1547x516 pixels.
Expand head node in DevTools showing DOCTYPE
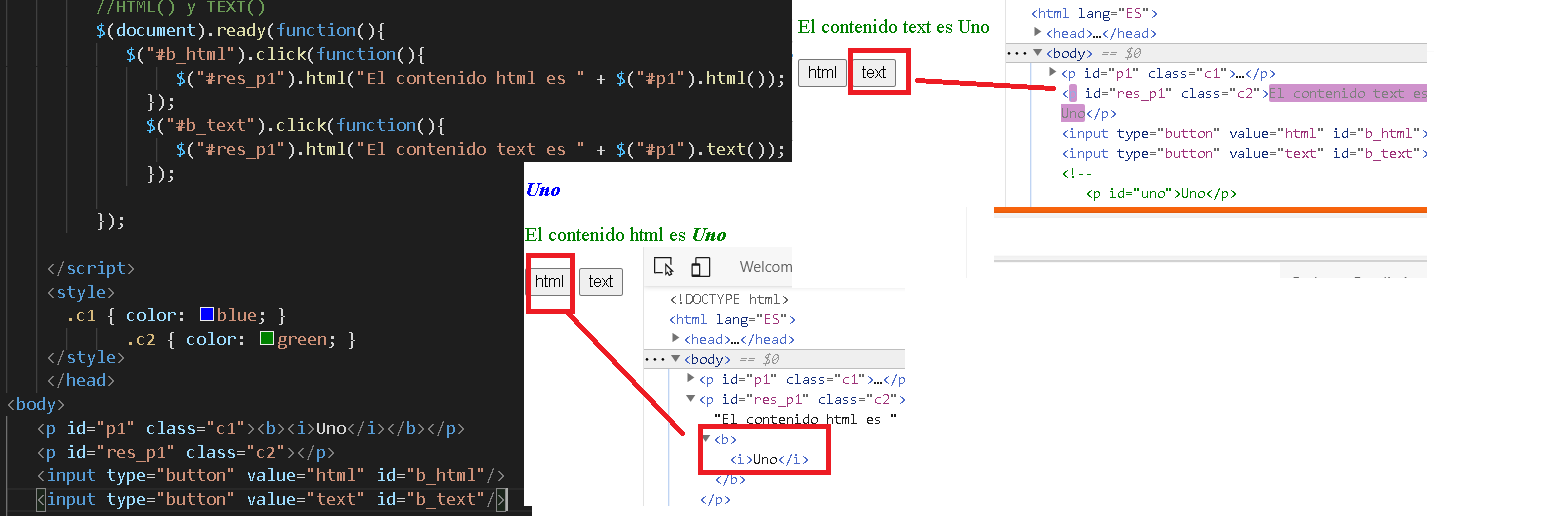676,339
